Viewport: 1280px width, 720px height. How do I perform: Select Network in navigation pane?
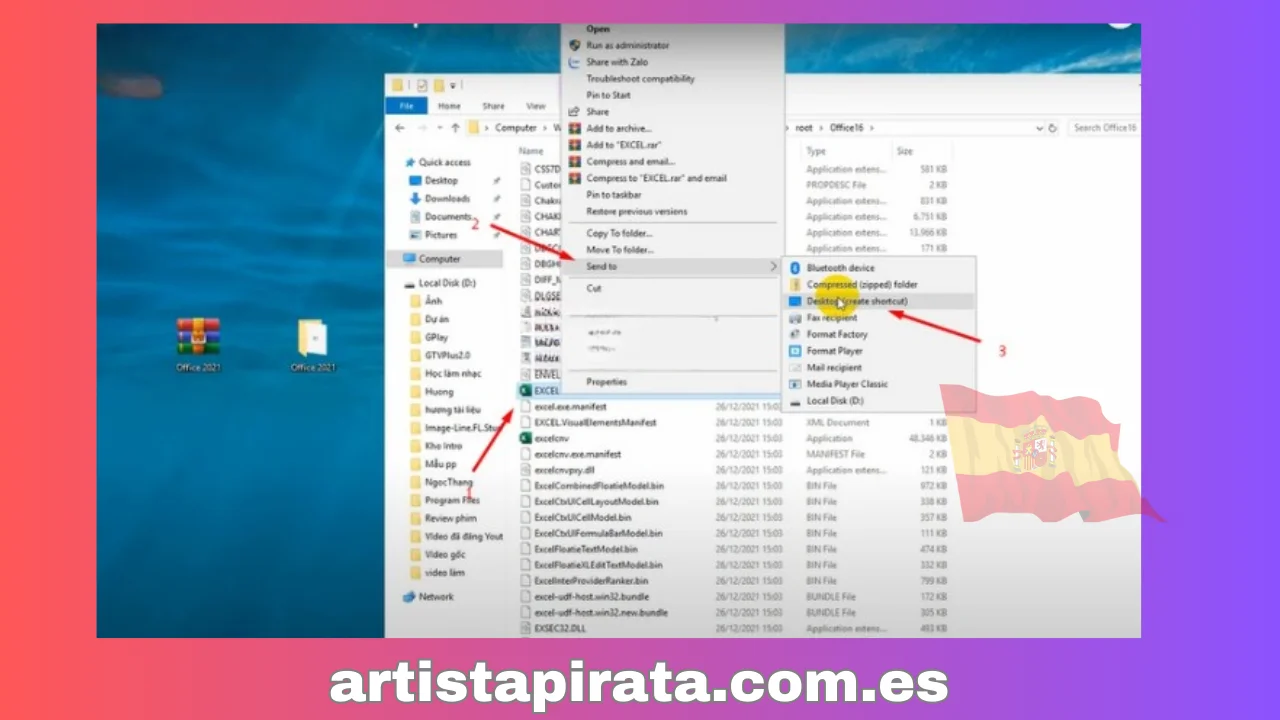435,597
